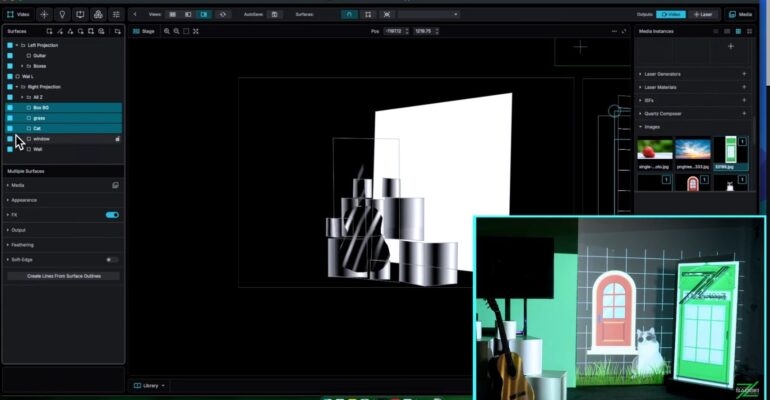Add a line surface from Surfaces toolbar
The width and height of the screenshot is (770, 400).
click(60, 31)
